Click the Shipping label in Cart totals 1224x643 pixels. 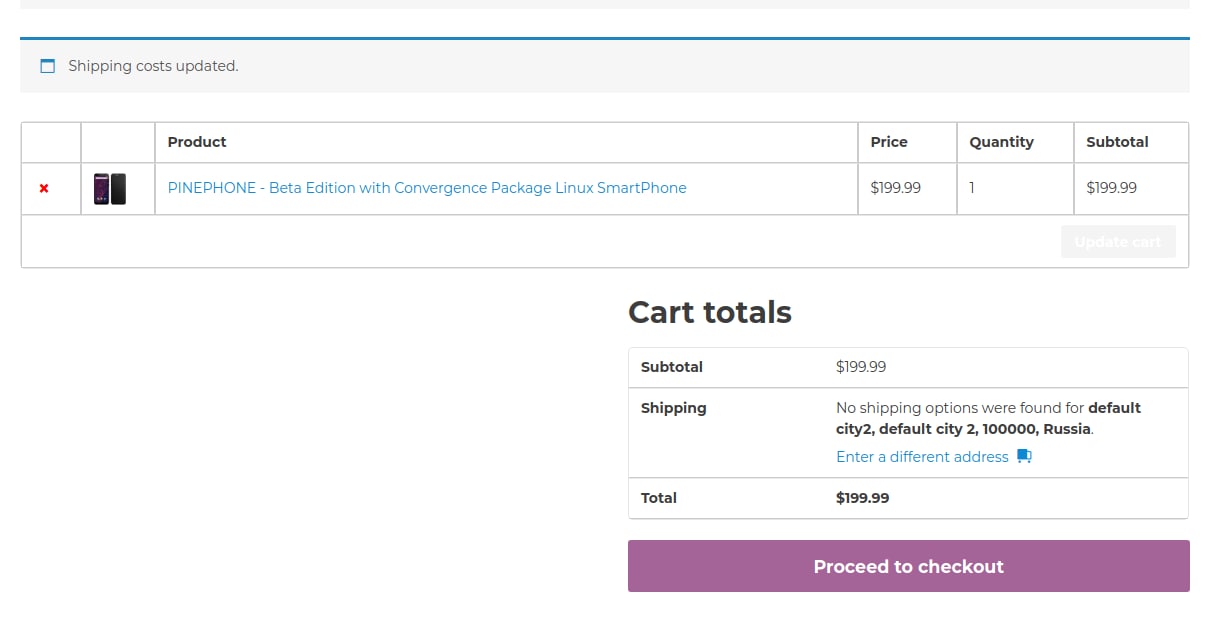point(674,408)
